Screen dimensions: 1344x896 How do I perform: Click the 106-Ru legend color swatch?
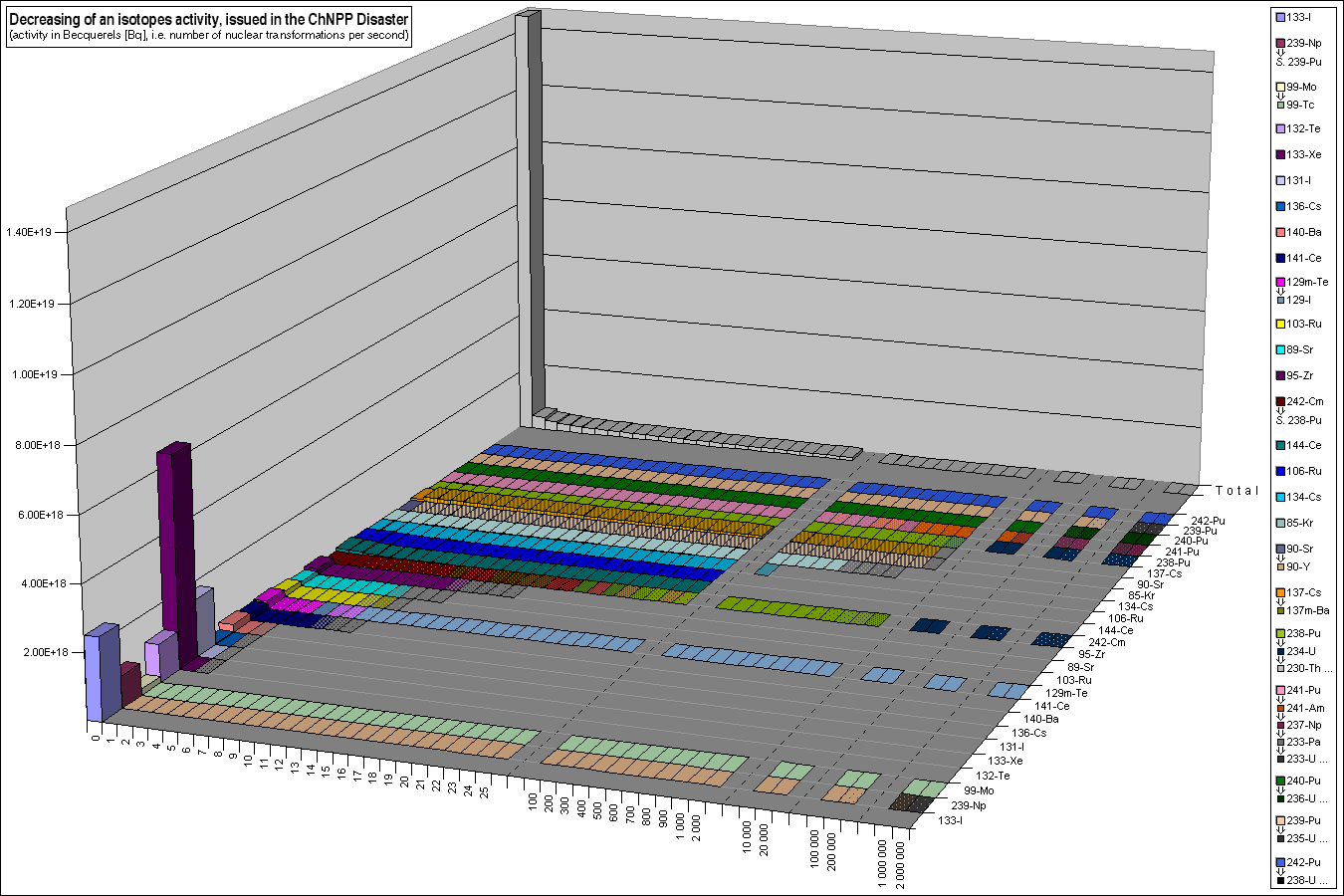pos(1280,472)
